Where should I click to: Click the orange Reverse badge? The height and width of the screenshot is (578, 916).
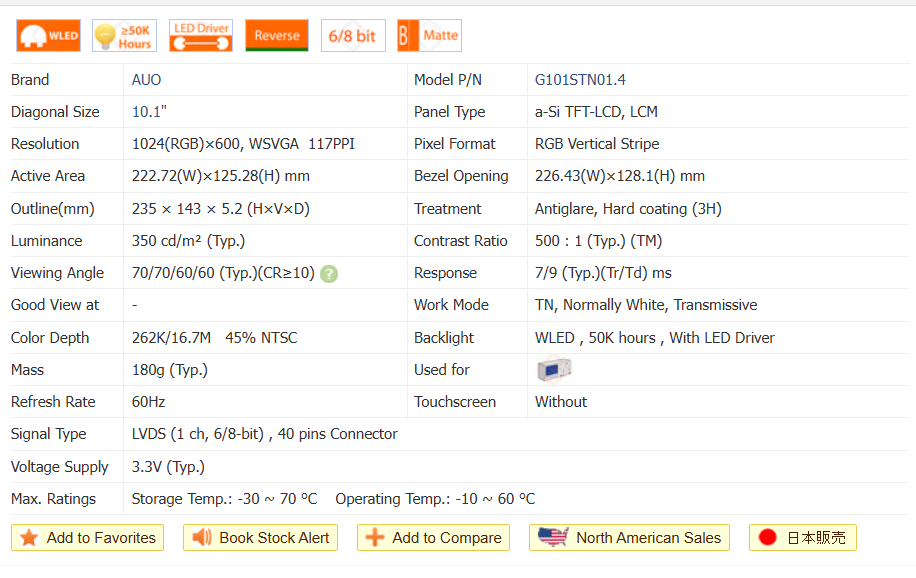tap(277, 36)
